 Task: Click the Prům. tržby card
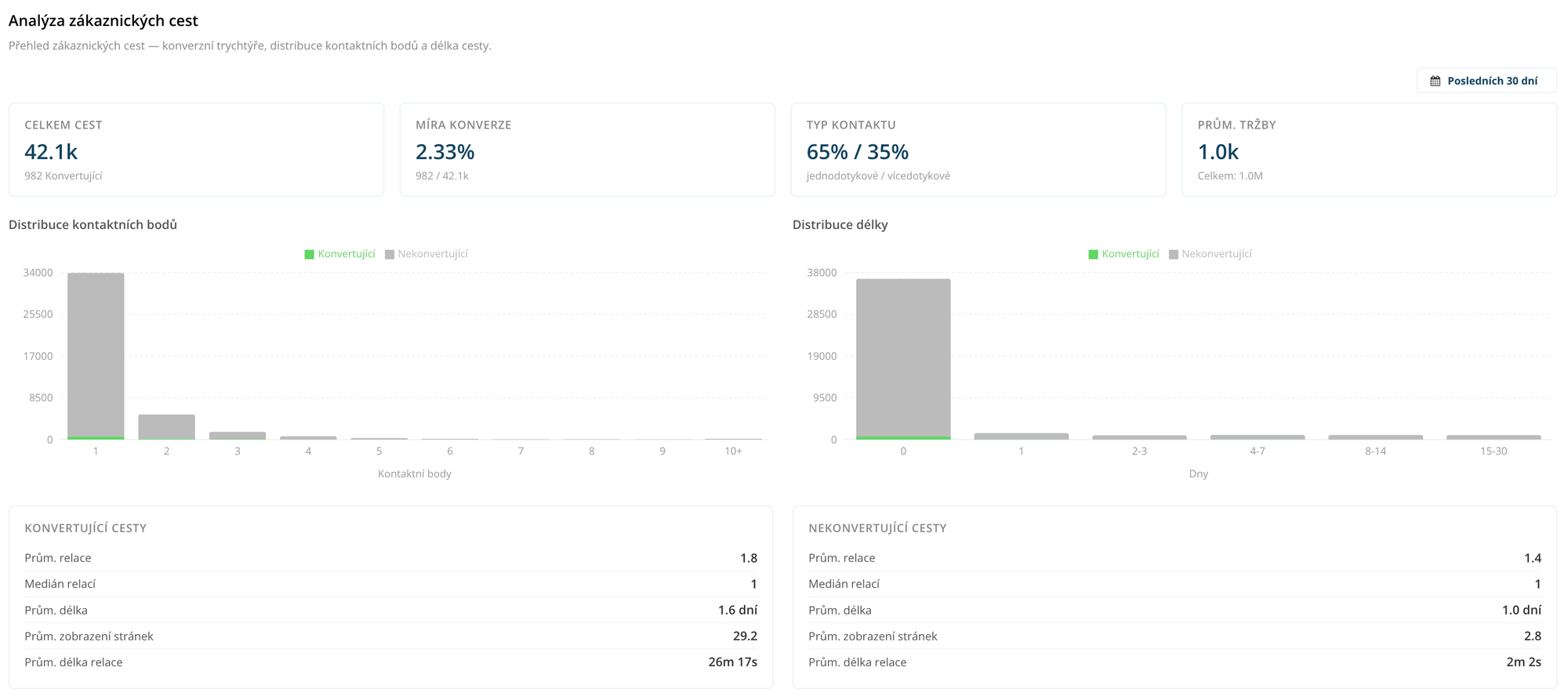(x=1369, y=150)
